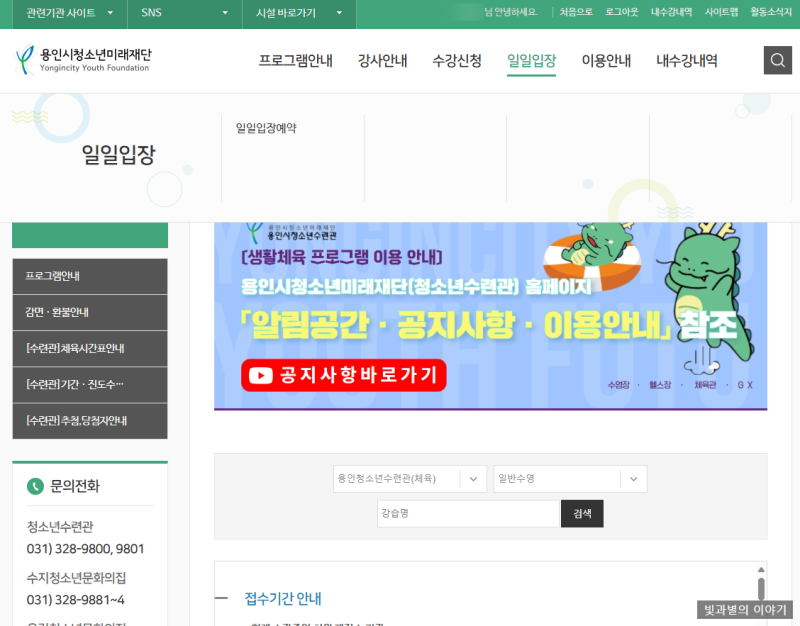Expand the 관련기관 사이트 dropdown
The height and width of the screenshot is (626, 800).
69,13
